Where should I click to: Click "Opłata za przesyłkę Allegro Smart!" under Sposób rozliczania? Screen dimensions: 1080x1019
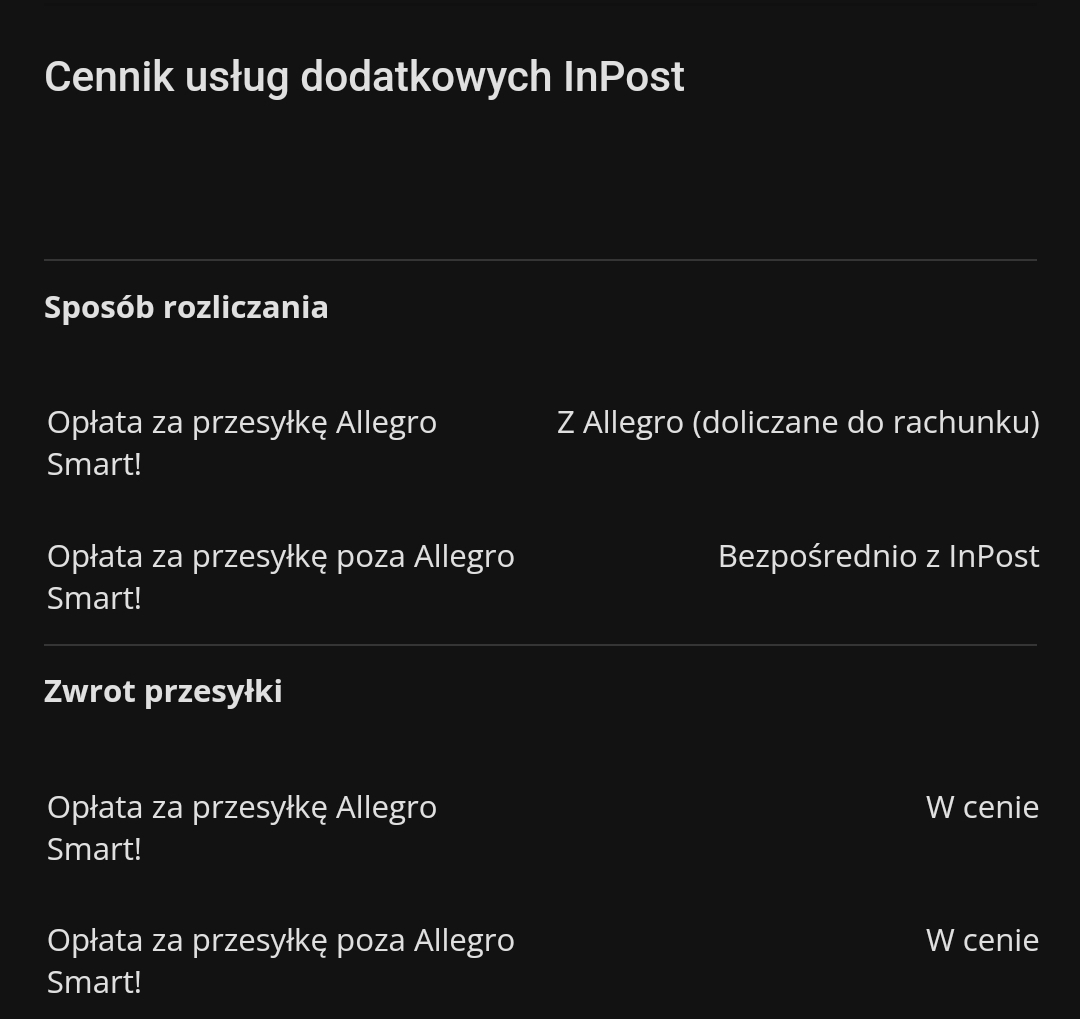(242, 442)
